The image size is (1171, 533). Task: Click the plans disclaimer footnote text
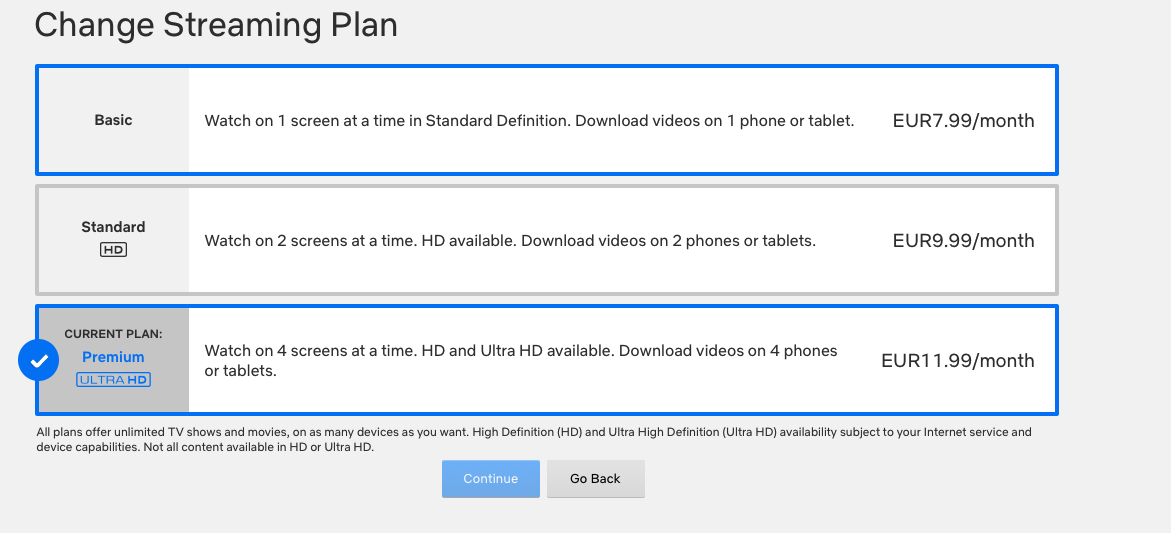[x=533, y=440]
